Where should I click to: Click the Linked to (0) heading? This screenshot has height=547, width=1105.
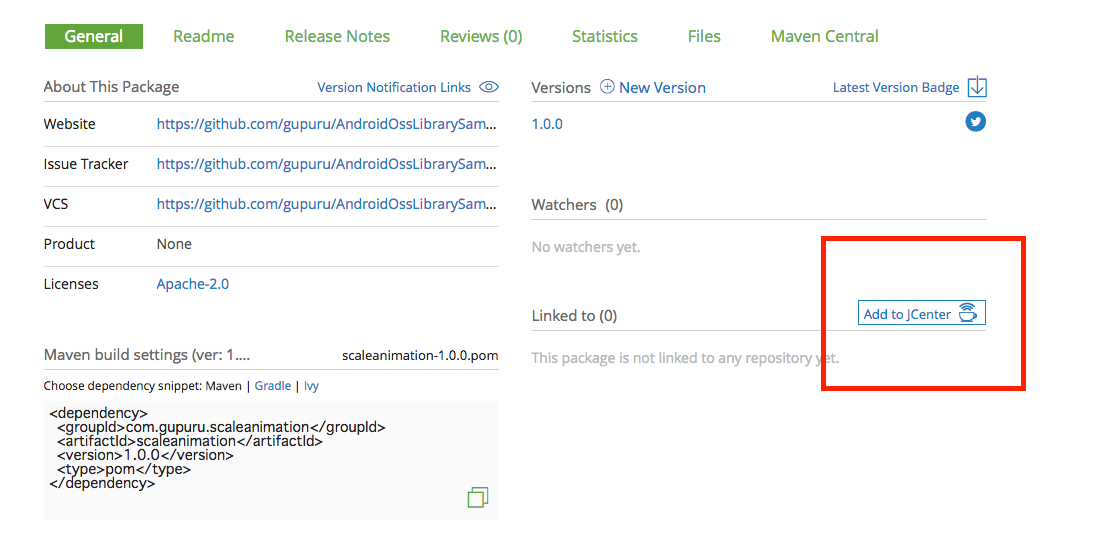click(x=574, y=316)
